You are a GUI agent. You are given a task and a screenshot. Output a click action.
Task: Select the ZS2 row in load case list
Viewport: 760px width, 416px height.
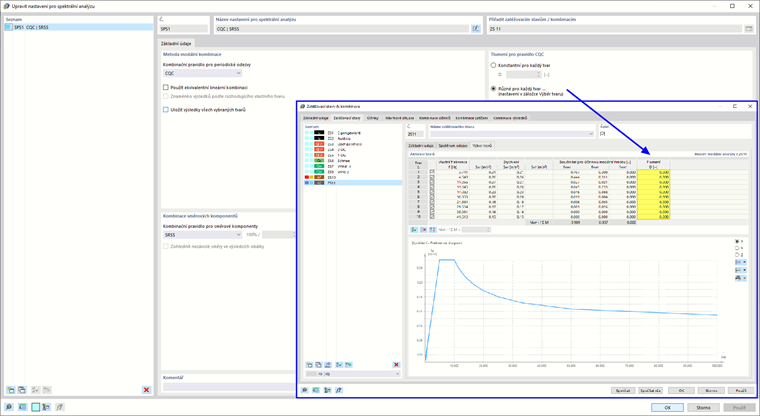click(353, 138)
